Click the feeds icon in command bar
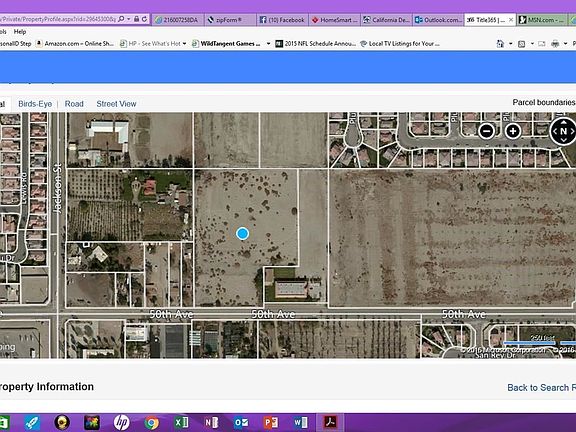Viewport: 576px width, 432px height. (521, 44)
